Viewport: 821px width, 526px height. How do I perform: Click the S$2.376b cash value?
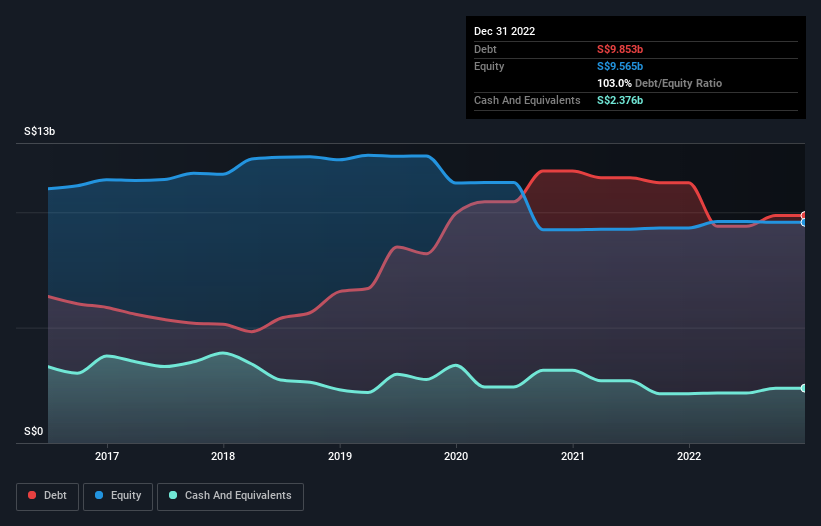[620, 100]
